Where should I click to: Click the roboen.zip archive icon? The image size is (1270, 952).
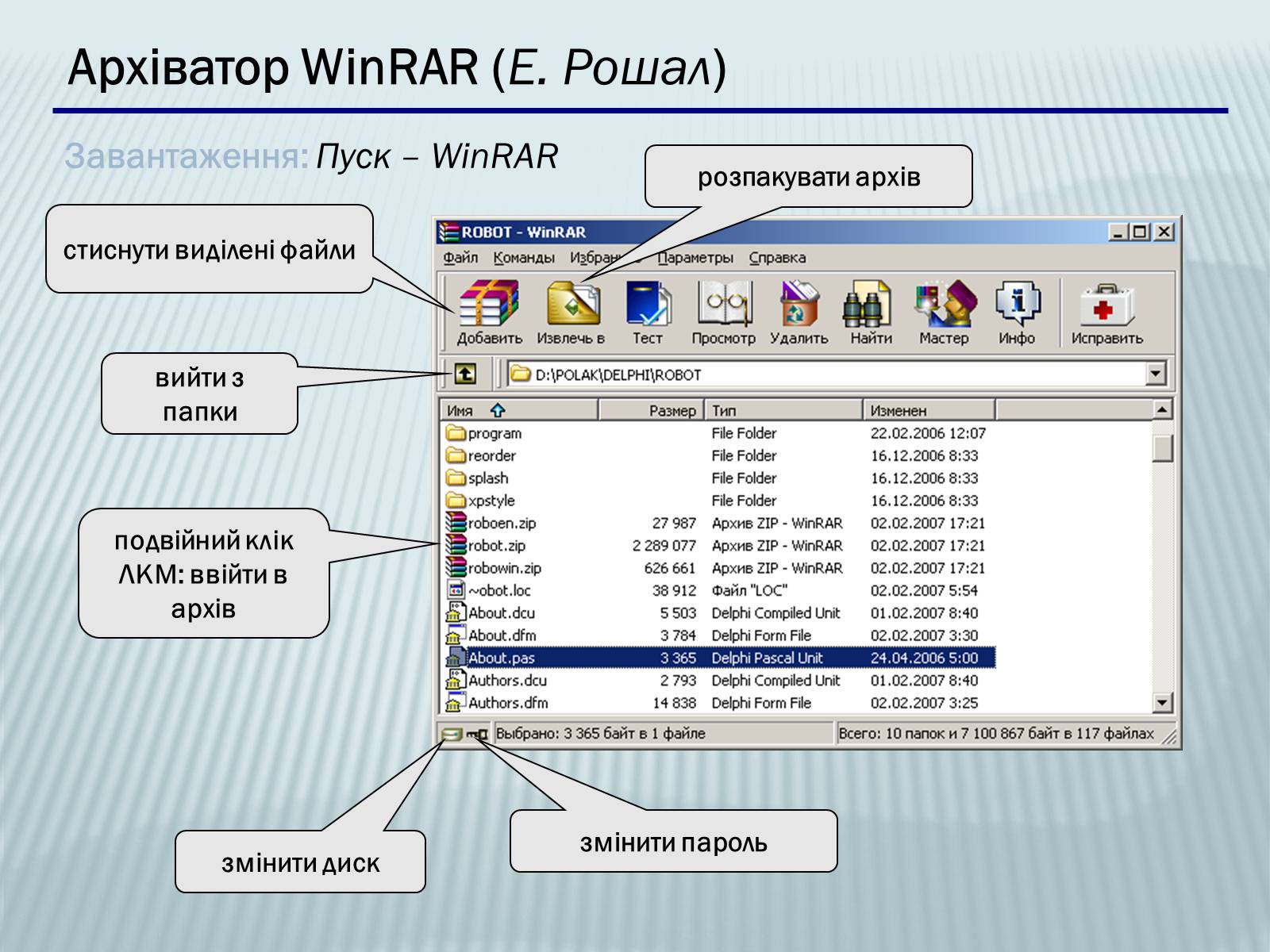tap(456, 523)
